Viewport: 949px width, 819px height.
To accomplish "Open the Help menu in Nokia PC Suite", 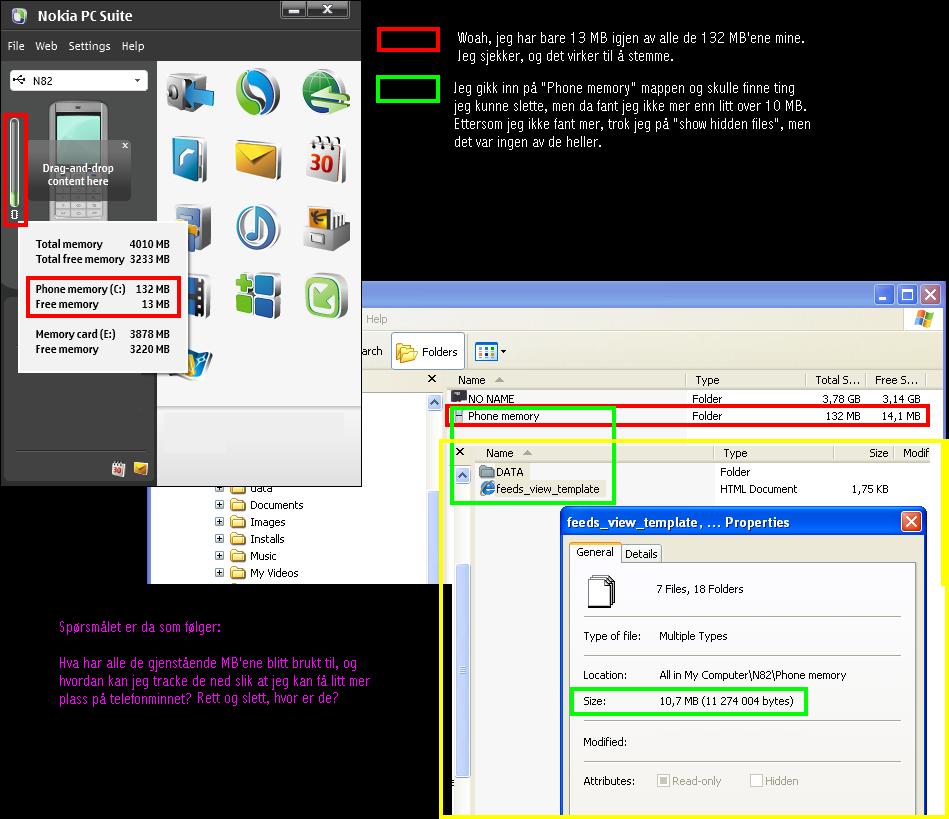I will pos(133,46).
